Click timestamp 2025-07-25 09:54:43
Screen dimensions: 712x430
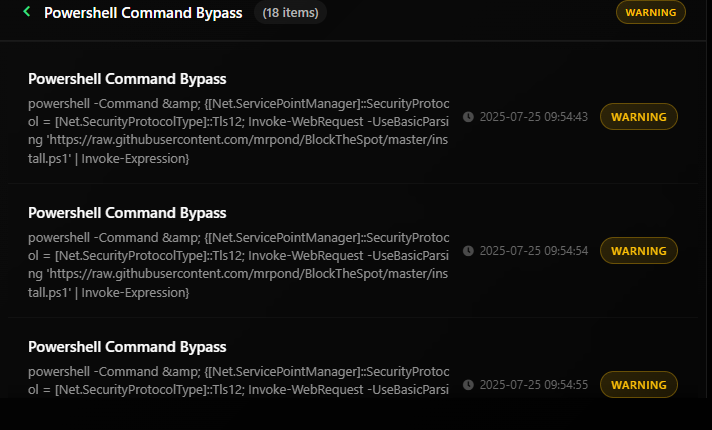(x=534, y=117)
